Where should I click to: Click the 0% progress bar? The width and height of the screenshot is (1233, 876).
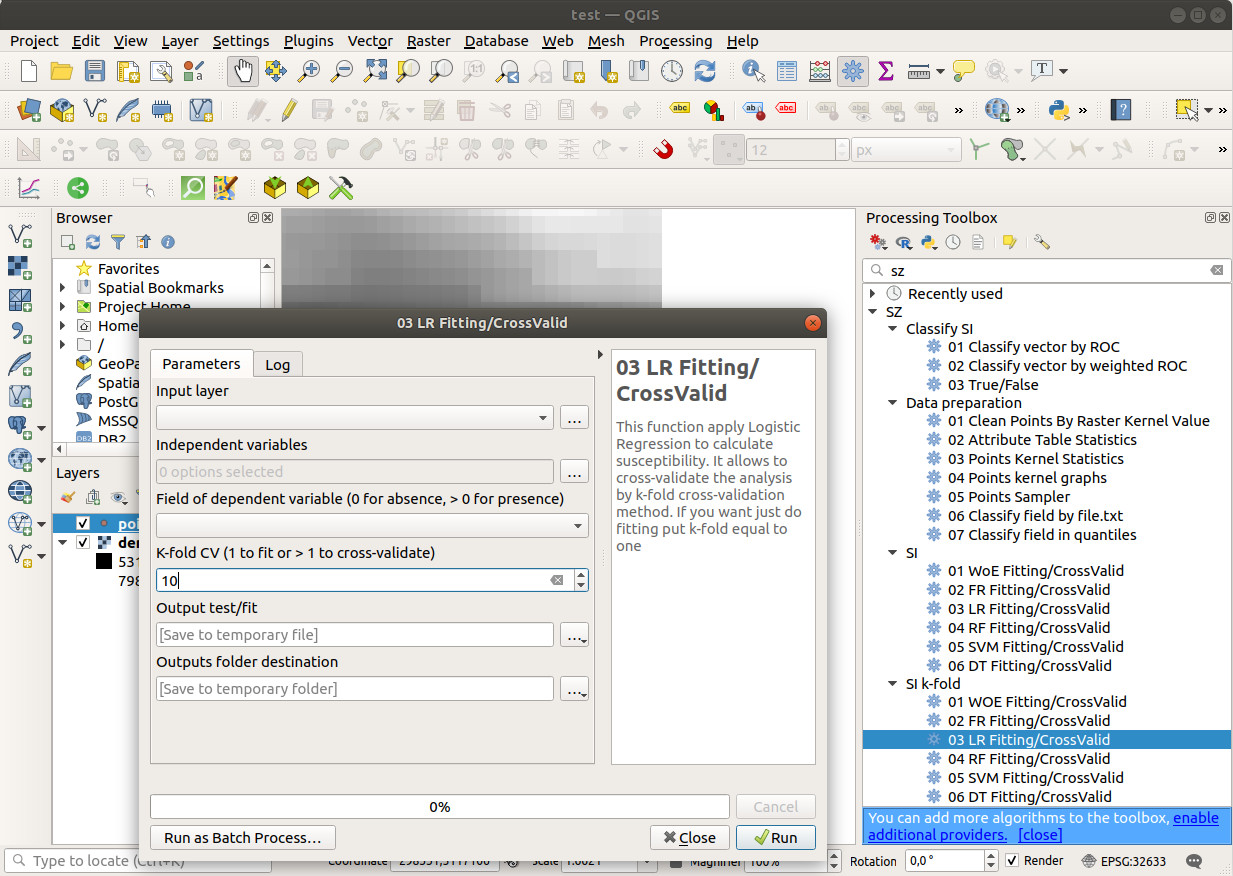(x=440, y=807)
